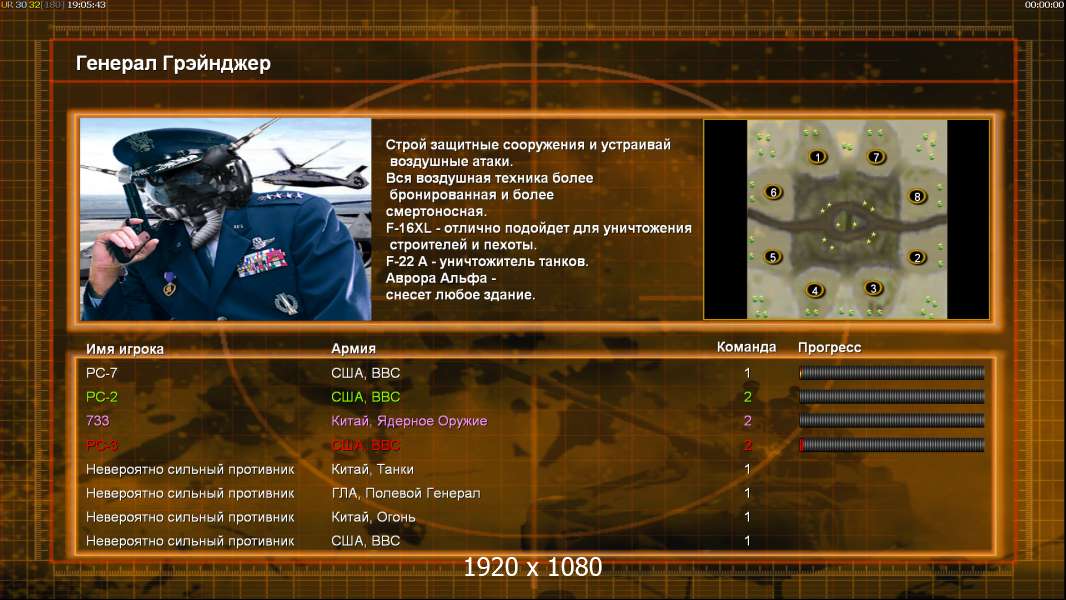Select start position 4 on the minimap

click(814, 291)
